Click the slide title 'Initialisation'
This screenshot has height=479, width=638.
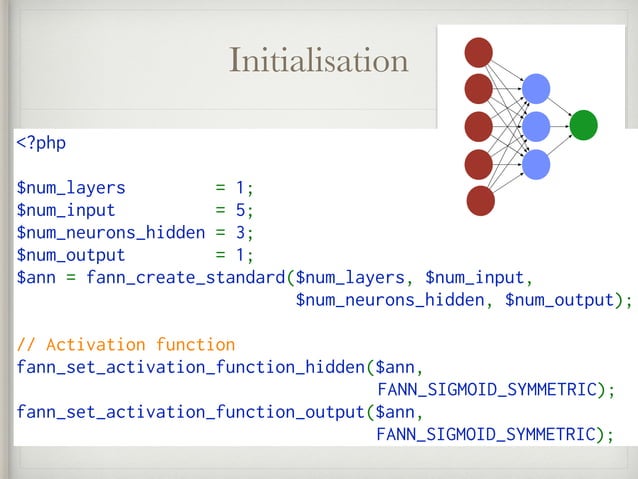point(319,60)
